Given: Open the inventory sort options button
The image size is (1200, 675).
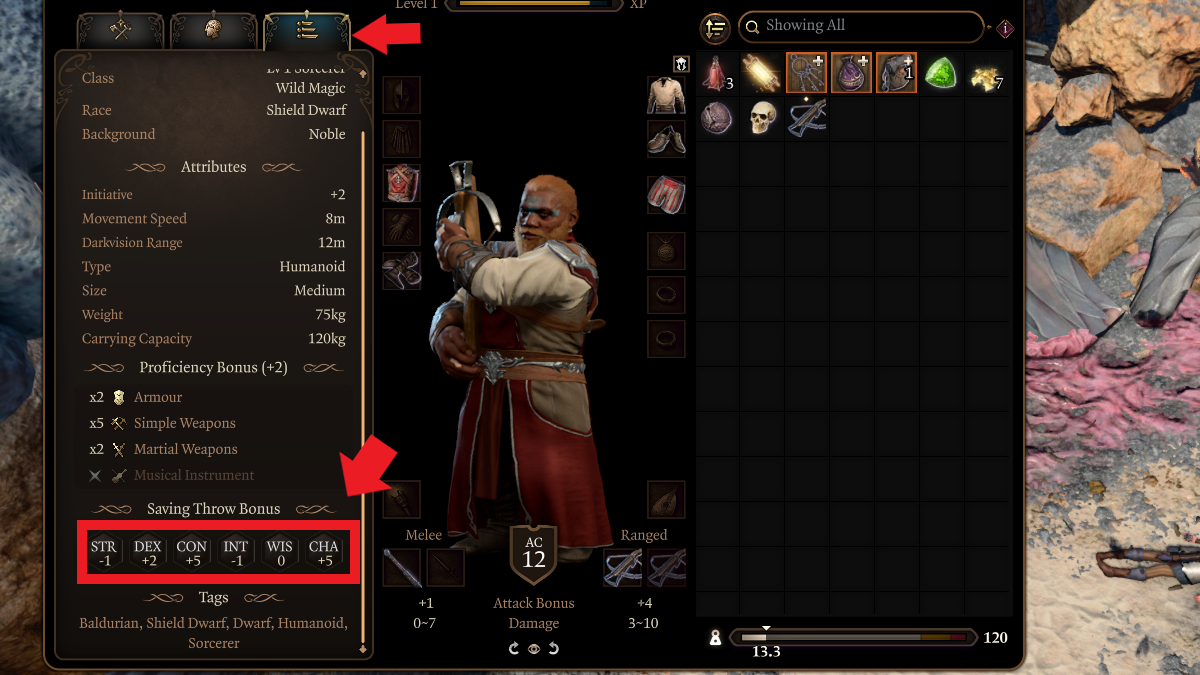Looking at the screenshot, I should pyautogui.click(x=714, y=28).
